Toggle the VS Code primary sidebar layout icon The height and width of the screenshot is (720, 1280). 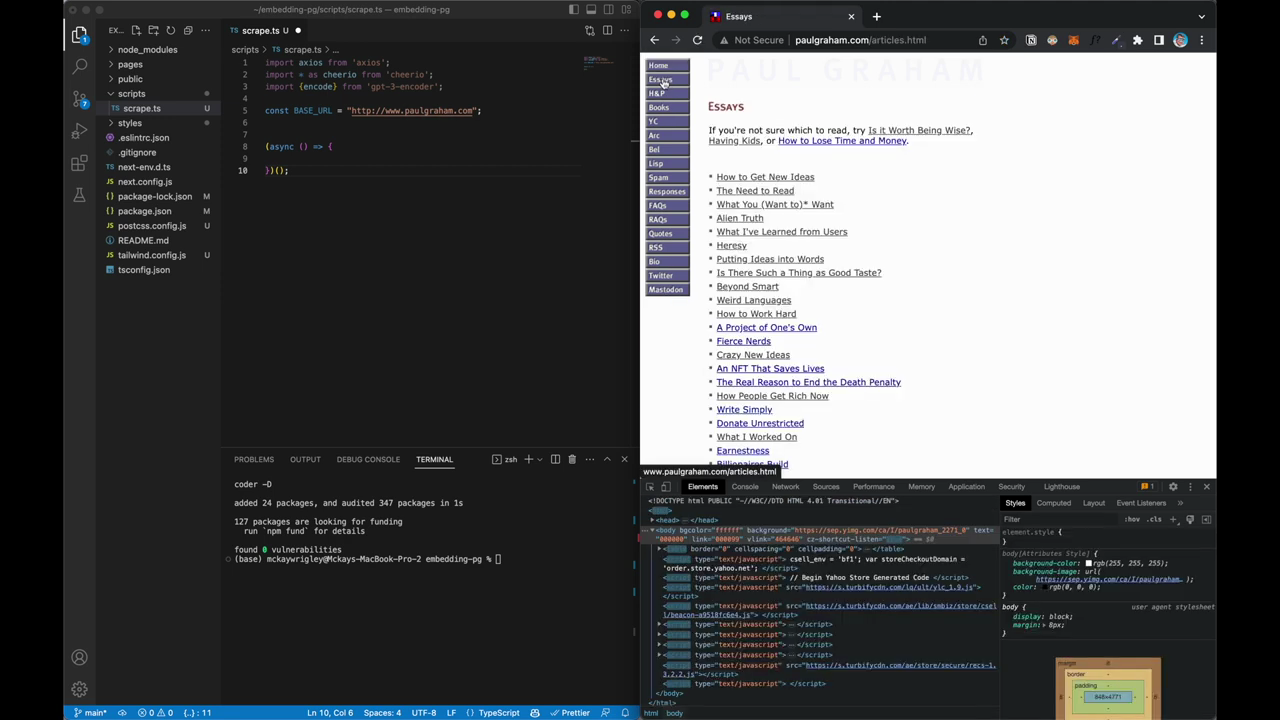click(573, 10)
